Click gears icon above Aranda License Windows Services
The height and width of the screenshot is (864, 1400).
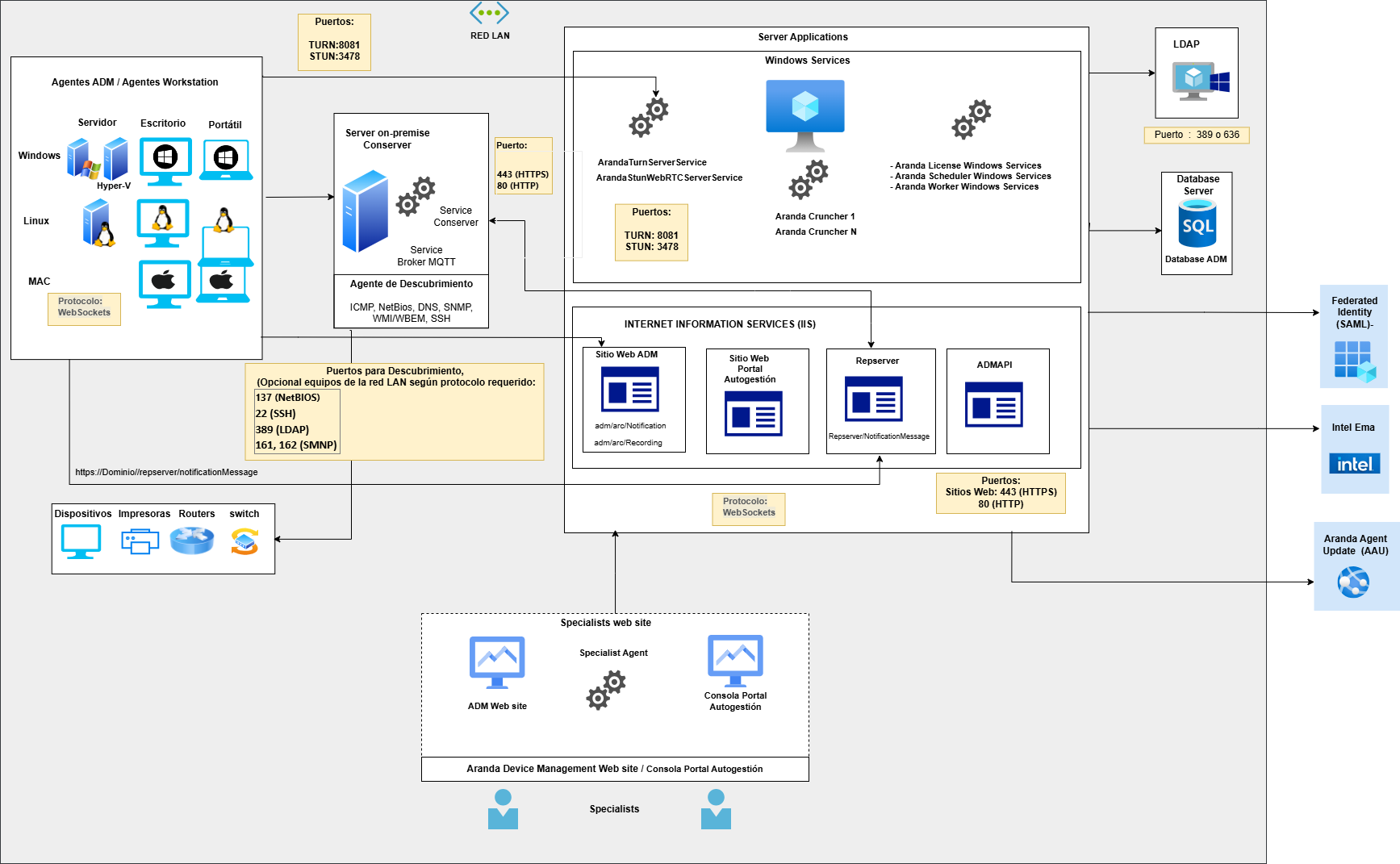[x=971, y=119]
